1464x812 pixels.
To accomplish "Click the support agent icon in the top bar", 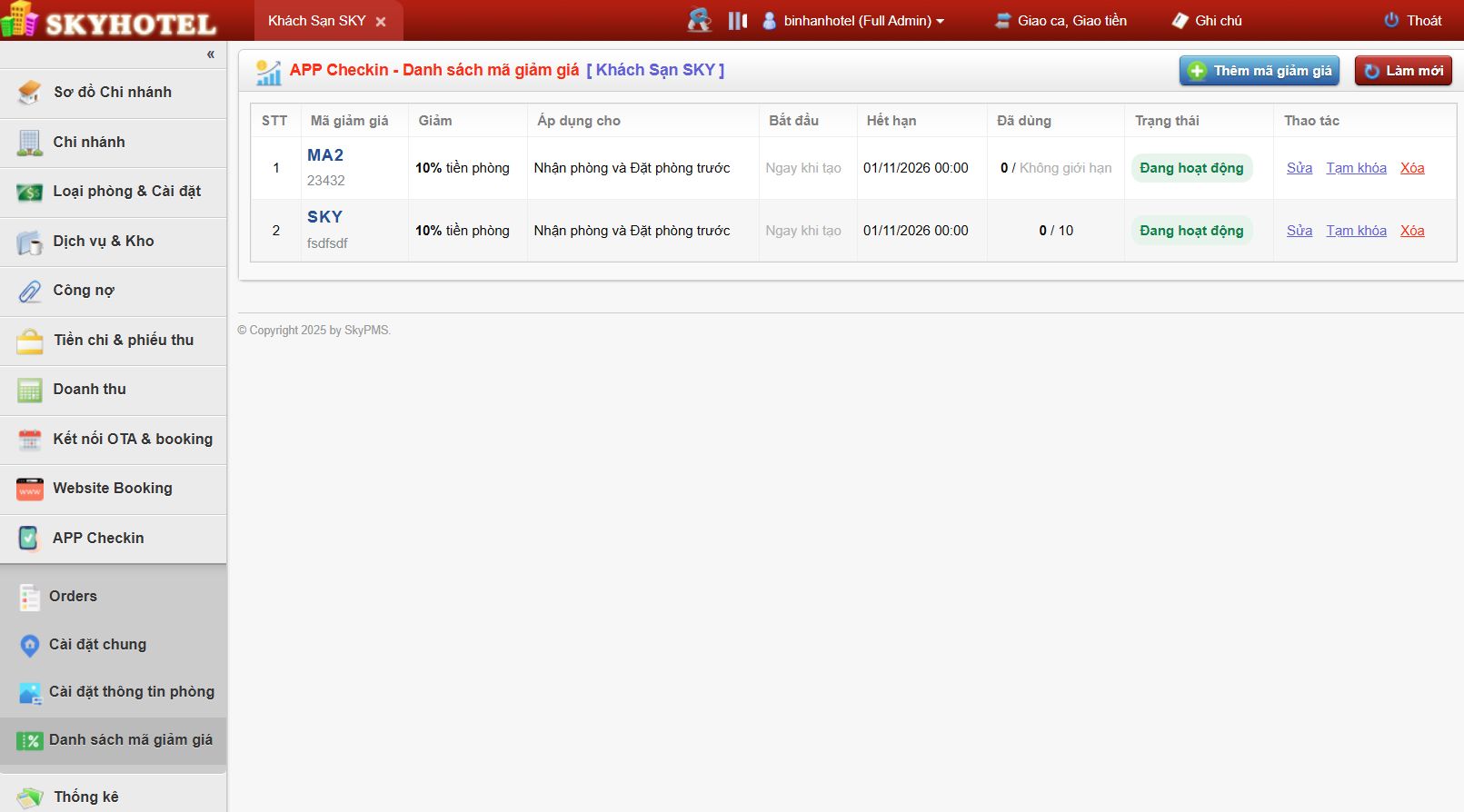I will coord(699,20).
